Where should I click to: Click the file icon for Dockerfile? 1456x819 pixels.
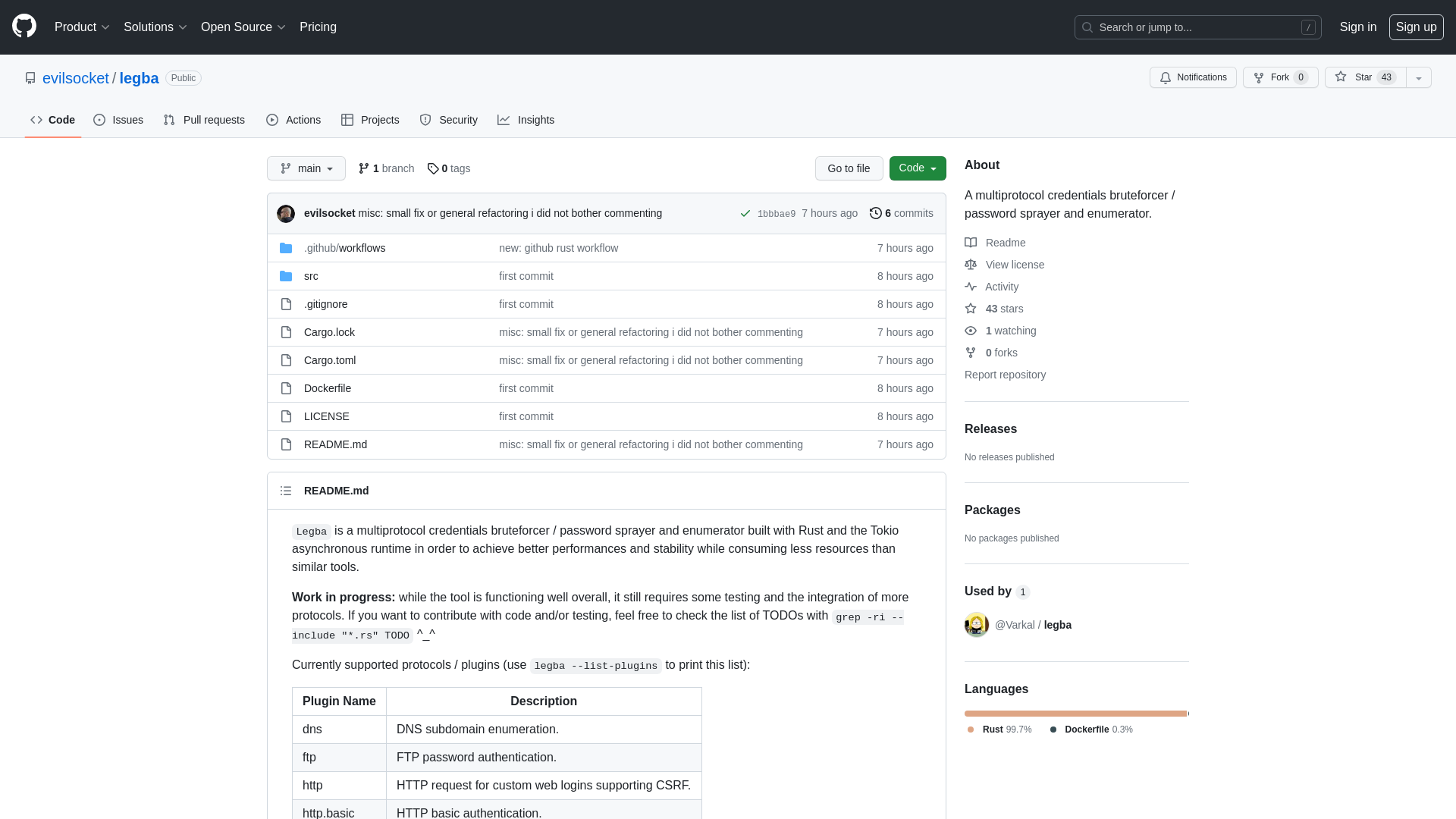tap(286, 388)
